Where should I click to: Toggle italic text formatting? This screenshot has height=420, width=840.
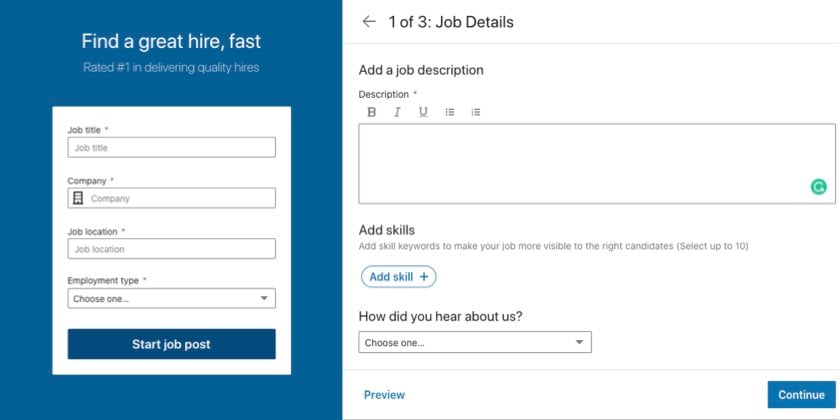(x=397, y=112)
